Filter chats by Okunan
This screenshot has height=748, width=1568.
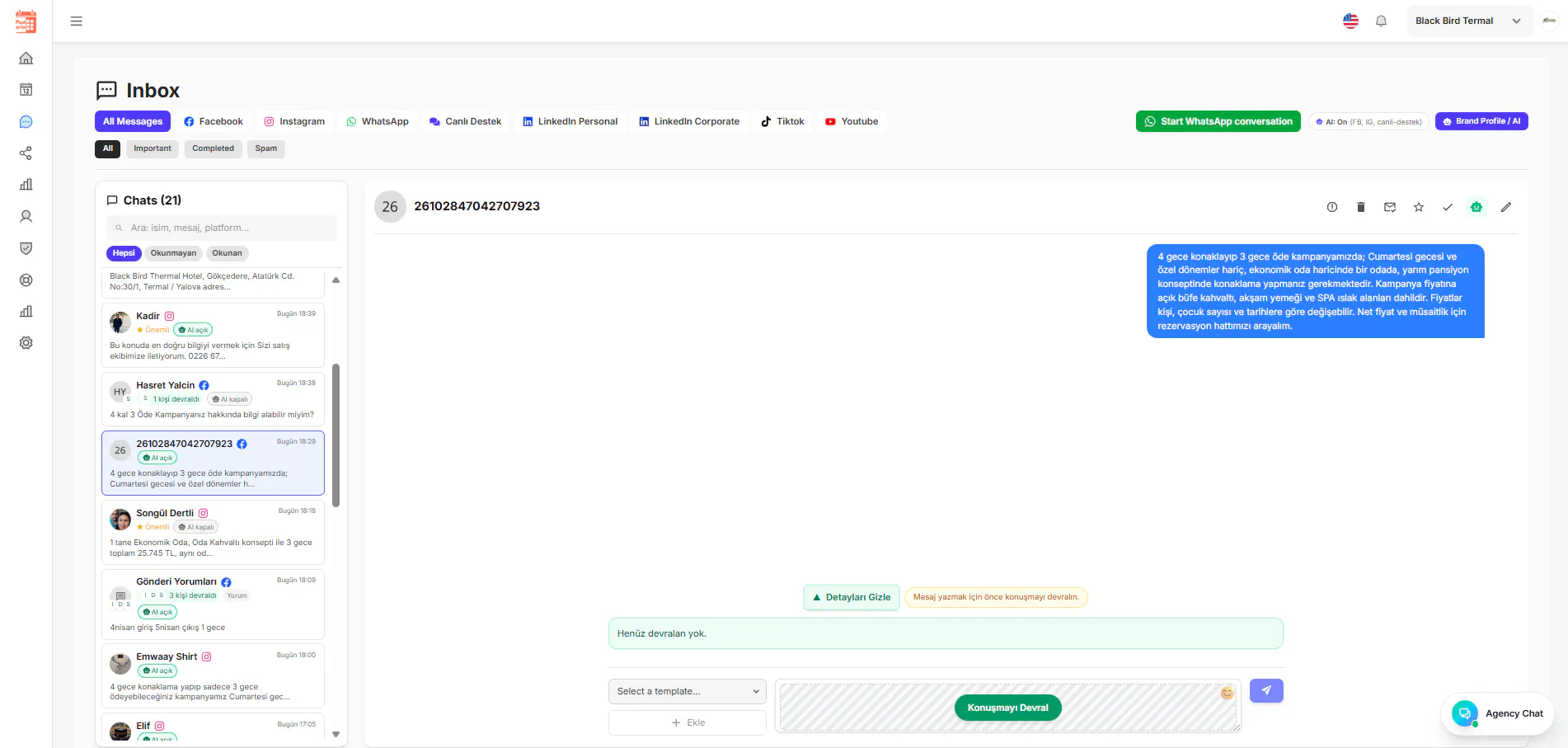point(227,253)
